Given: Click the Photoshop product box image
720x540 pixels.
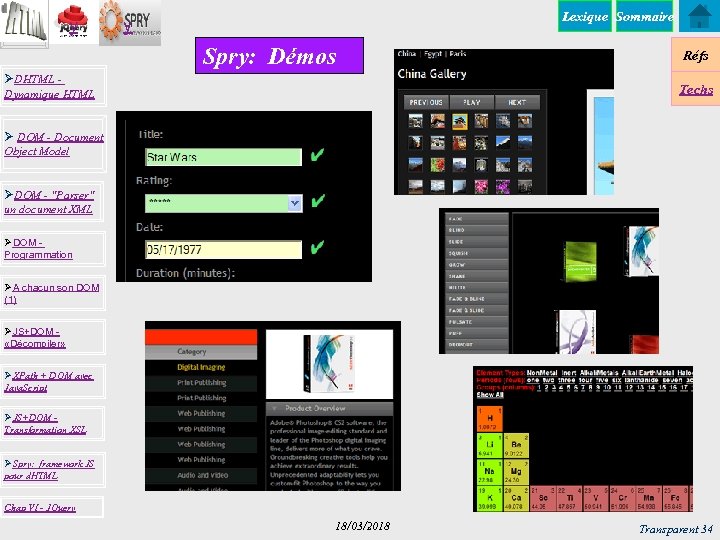Looking at the screenshot, I should coord(329,363).
